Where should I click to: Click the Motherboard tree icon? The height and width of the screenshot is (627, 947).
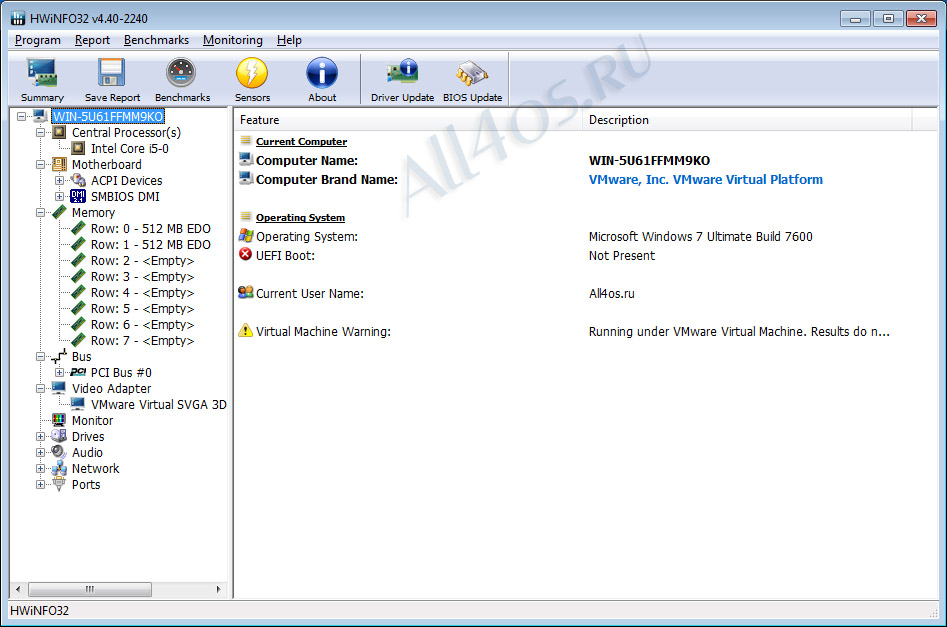59,164
